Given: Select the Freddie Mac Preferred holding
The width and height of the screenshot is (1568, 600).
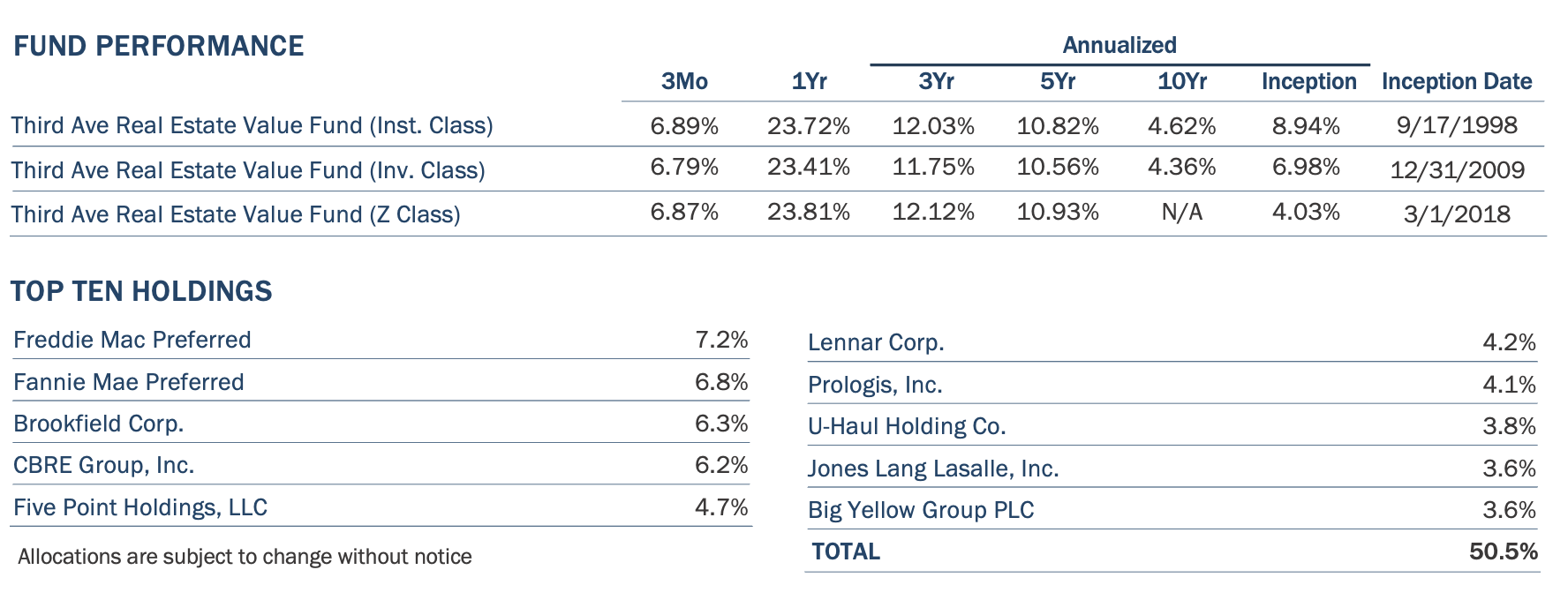Looking at the screenshot, I should pos(132,340).
